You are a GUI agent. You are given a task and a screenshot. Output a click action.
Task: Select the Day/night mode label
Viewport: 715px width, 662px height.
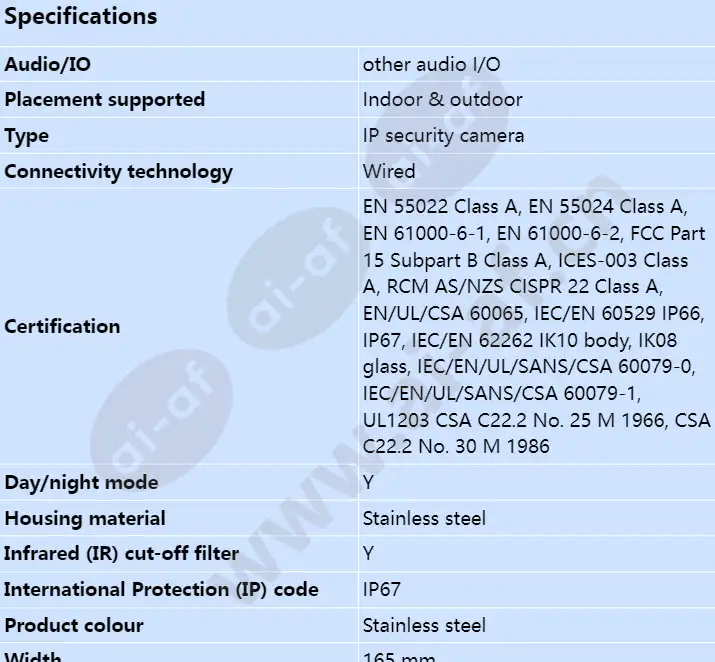[x=81, y=483]
